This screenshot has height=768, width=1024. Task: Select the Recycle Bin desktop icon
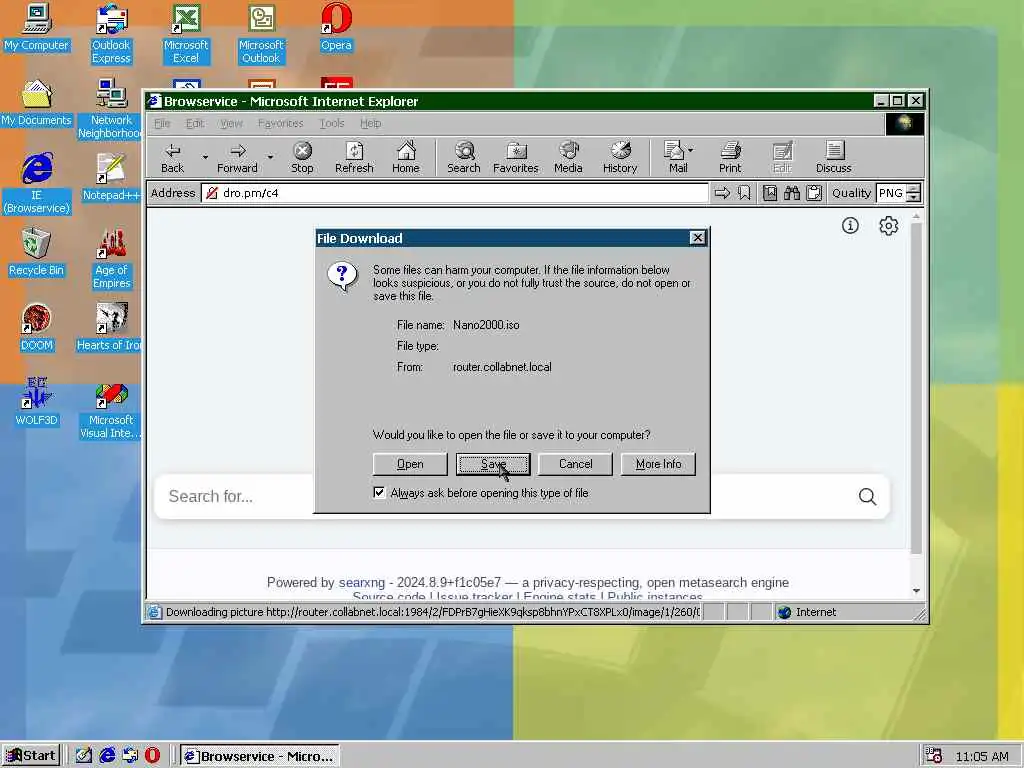[x=36, y=253]
